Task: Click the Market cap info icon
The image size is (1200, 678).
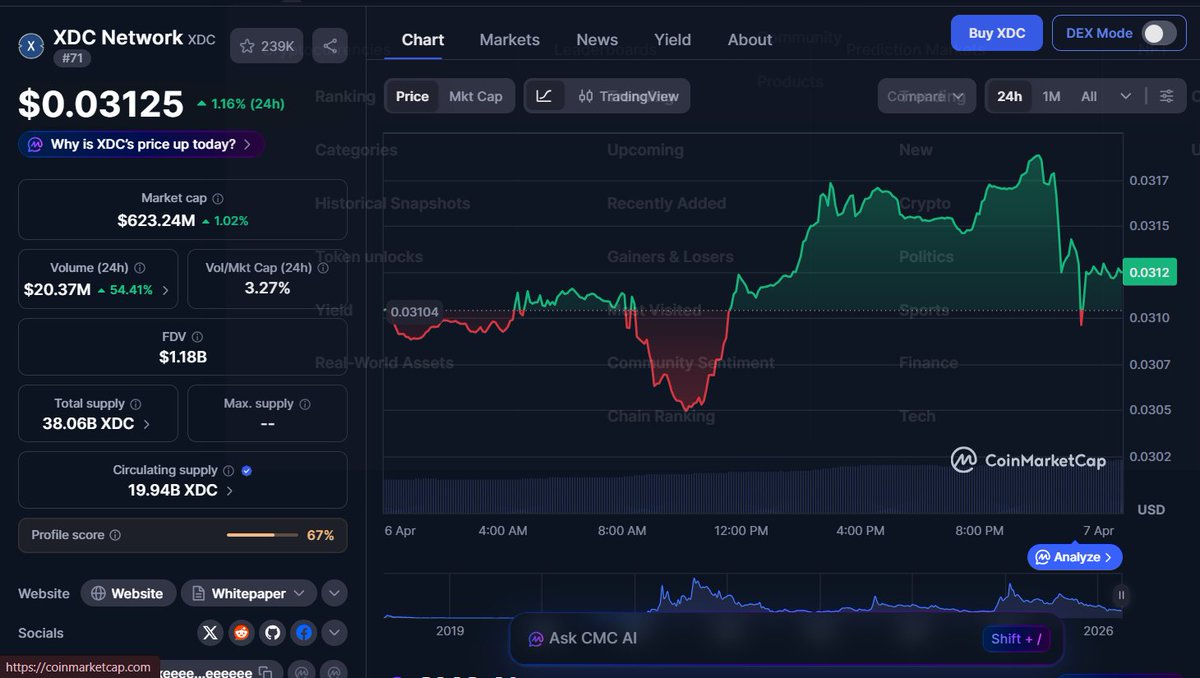Action: [218, 199]
